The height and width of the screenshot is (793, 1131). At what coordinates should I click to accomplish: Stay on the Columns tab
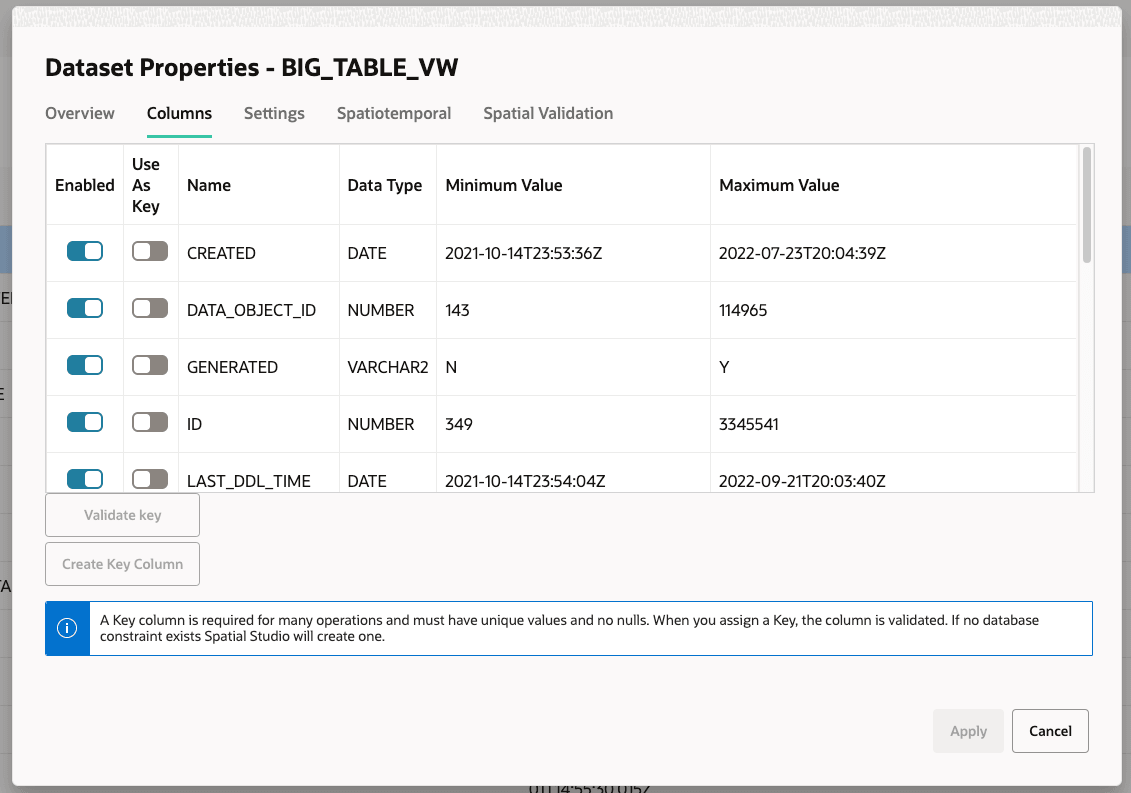pos(179,113)
